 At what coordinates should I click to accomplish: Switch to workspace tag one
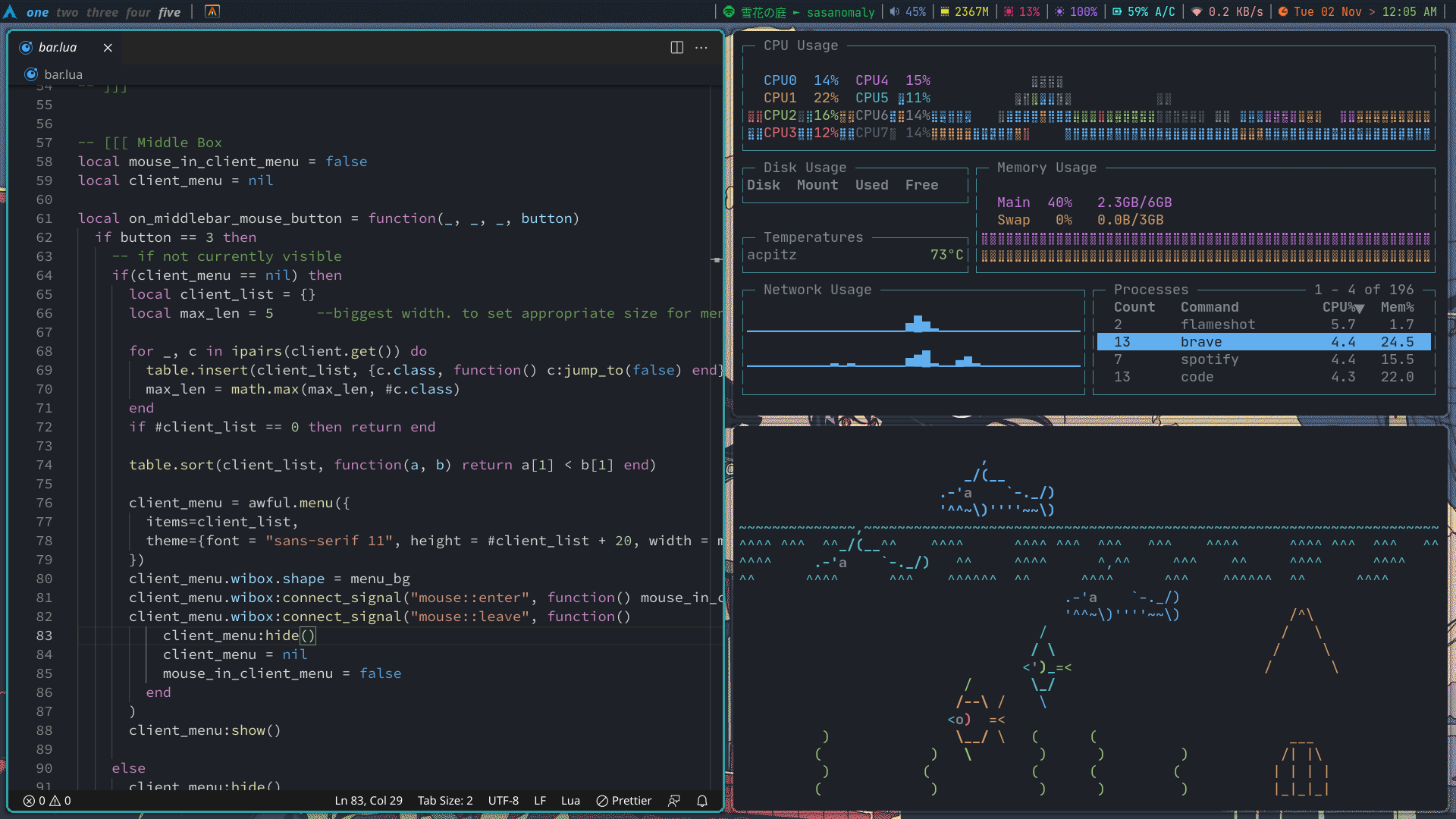37,12
